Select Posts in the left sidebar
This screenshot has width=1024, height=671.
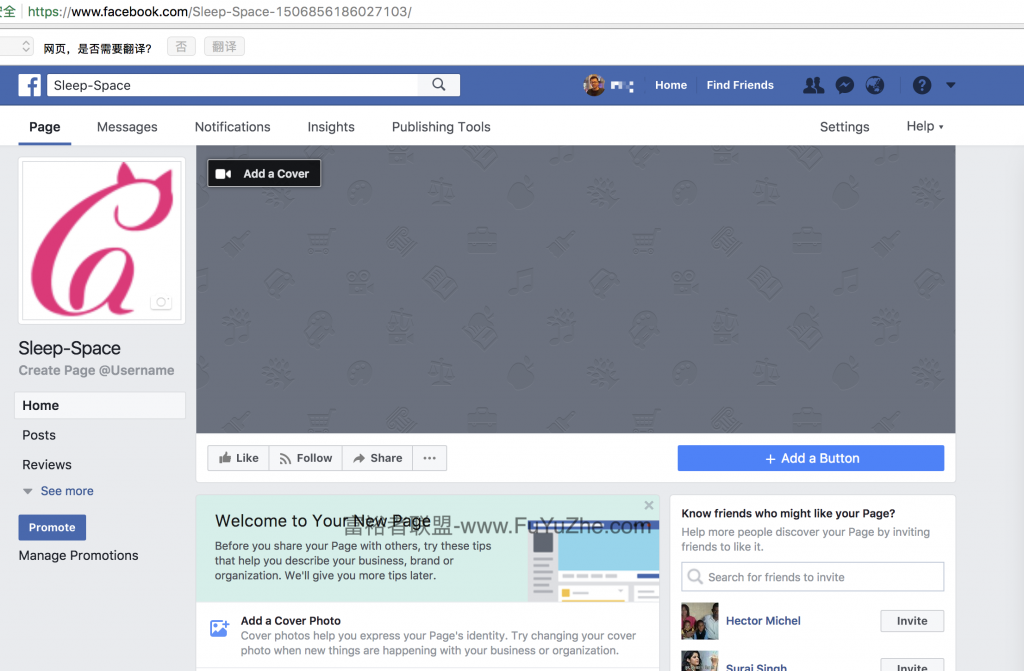point(39,435)
